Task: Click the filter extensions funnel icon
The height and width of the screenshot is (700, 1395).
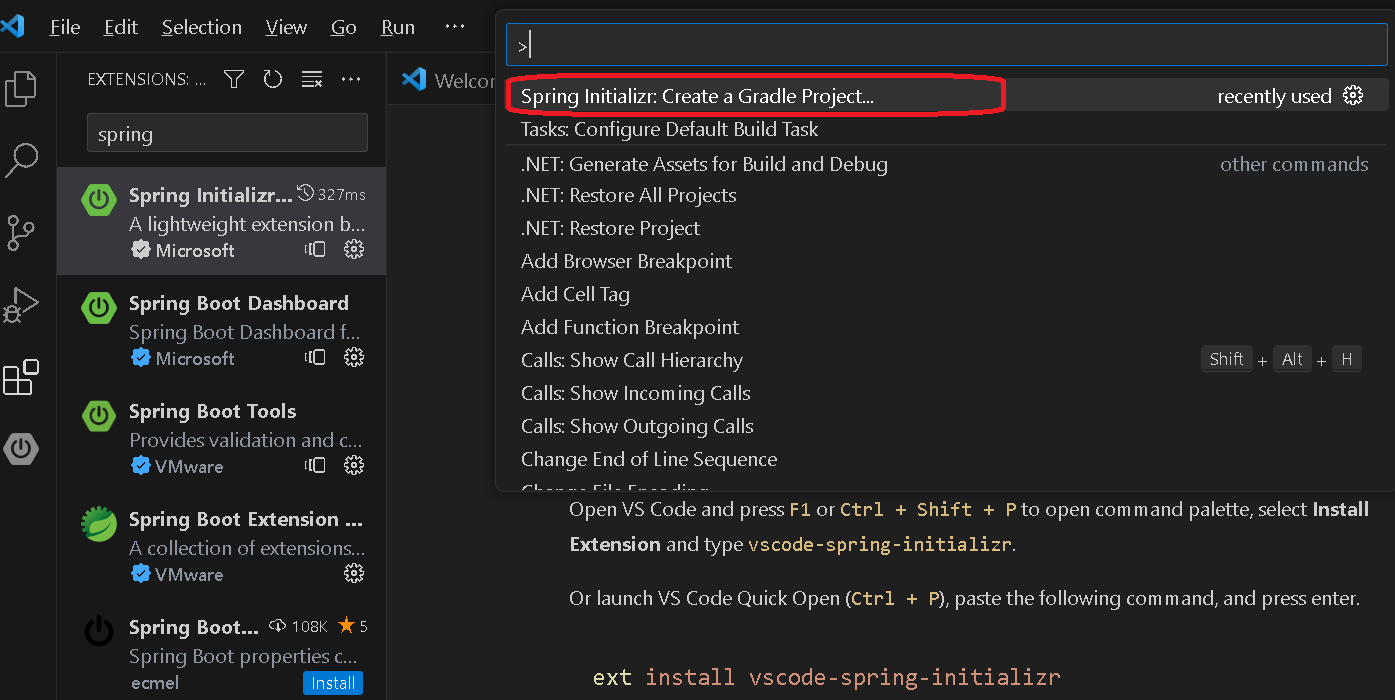Action: tap(234, 79)
